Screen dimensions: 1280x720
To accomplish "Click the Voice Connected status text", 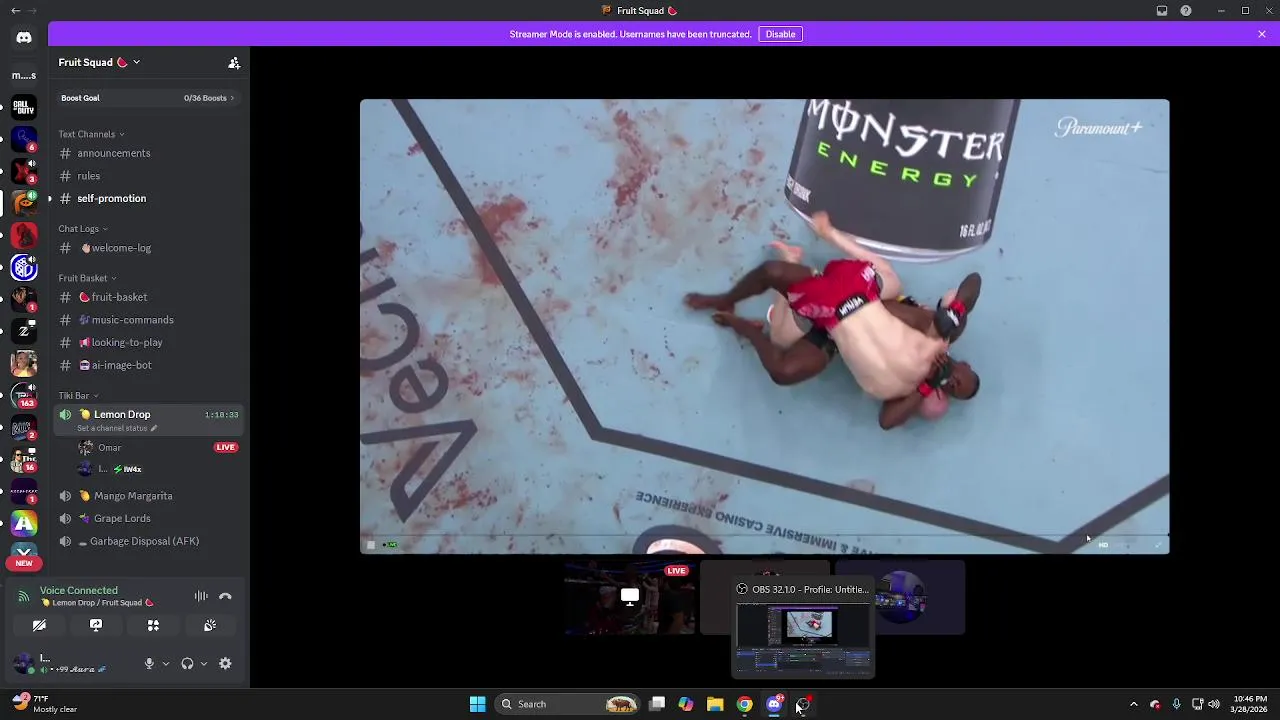I will tap(79, 590).
